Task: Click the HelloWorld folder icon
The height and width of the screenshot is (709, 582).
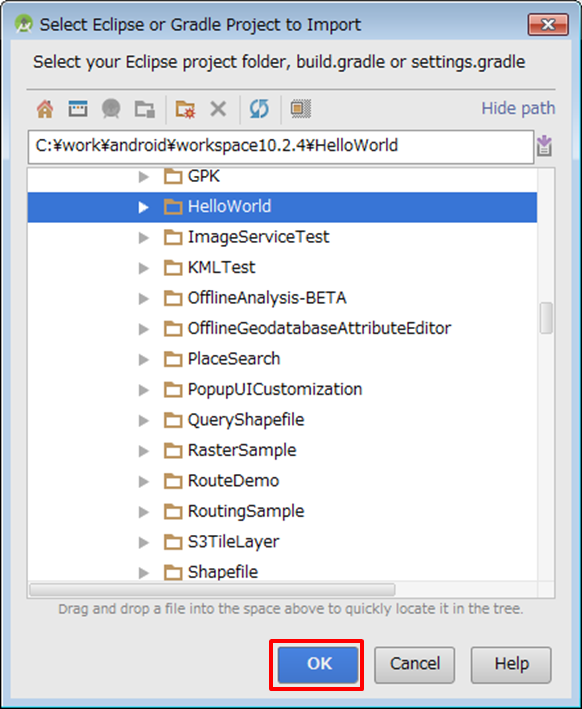Action: 173,207
